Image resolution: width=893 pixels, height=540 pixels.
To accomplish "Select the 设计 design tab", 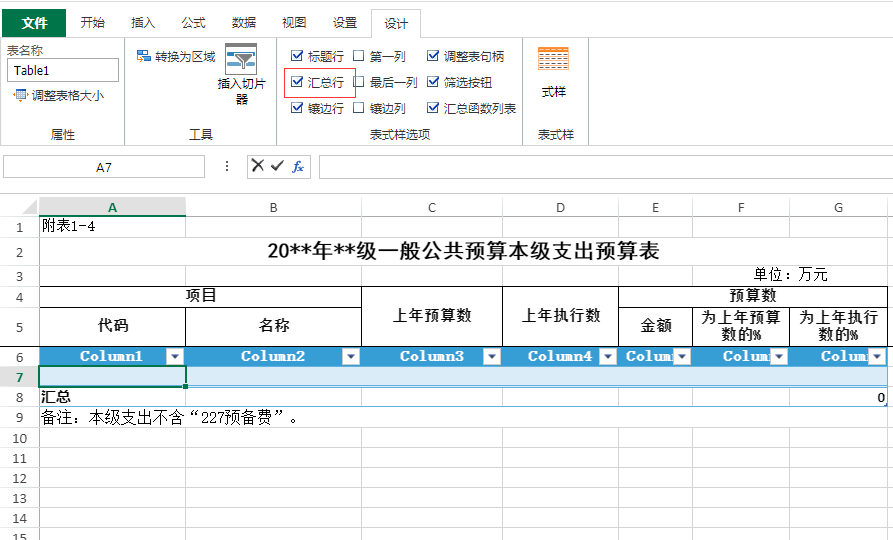I will pos(396,23).
